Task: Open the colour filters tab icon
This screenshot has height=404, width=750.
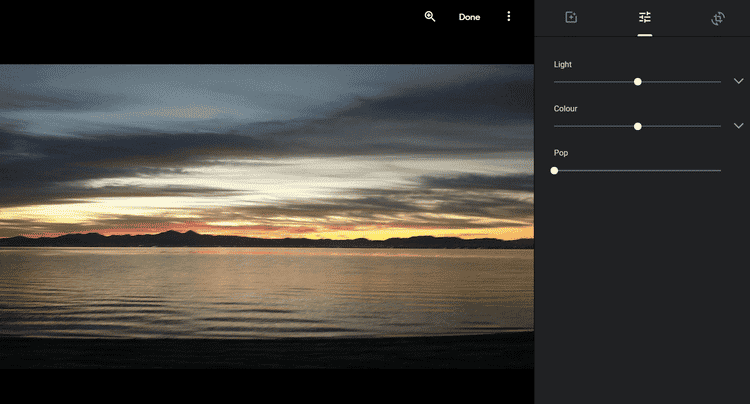Action: [x=571, y=18]
